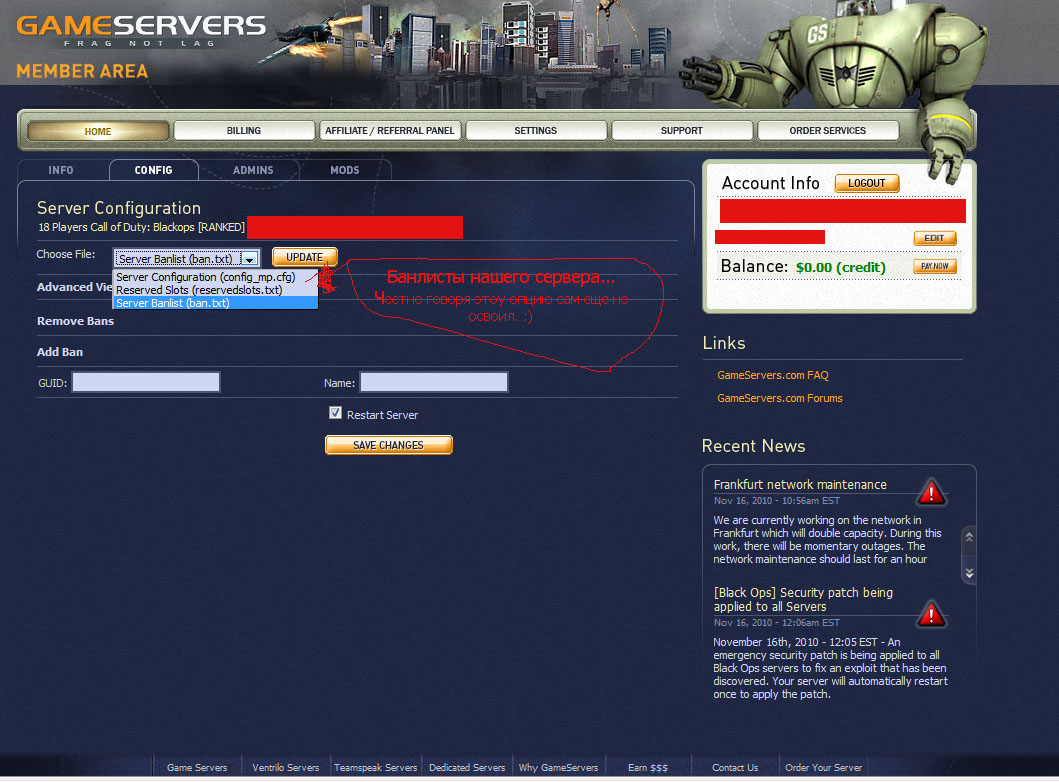
Task: Click the UPDATE button
Action: click(x=305, y=257)
